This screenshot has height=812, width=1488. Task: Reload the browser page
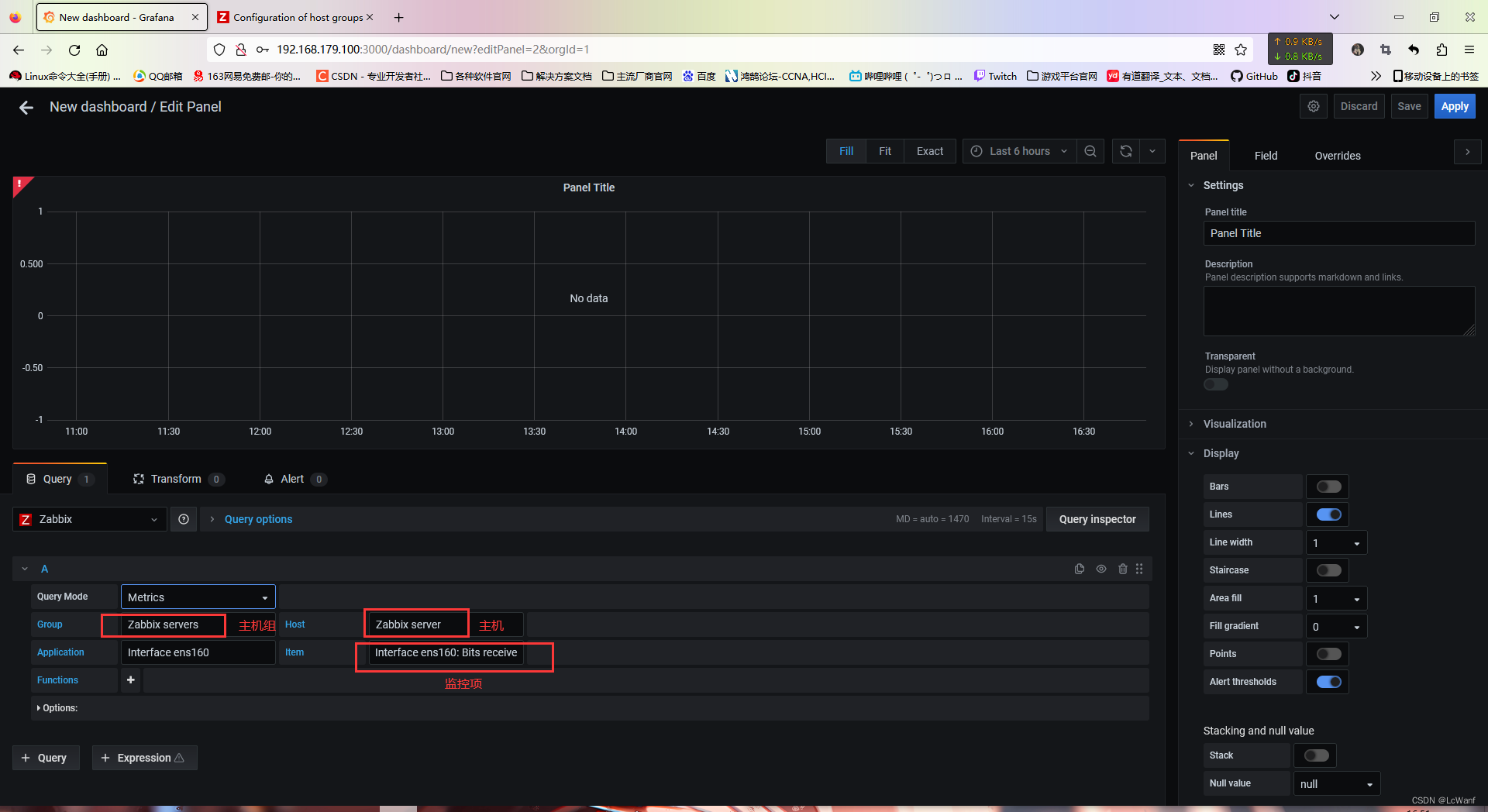coord(74,50)
